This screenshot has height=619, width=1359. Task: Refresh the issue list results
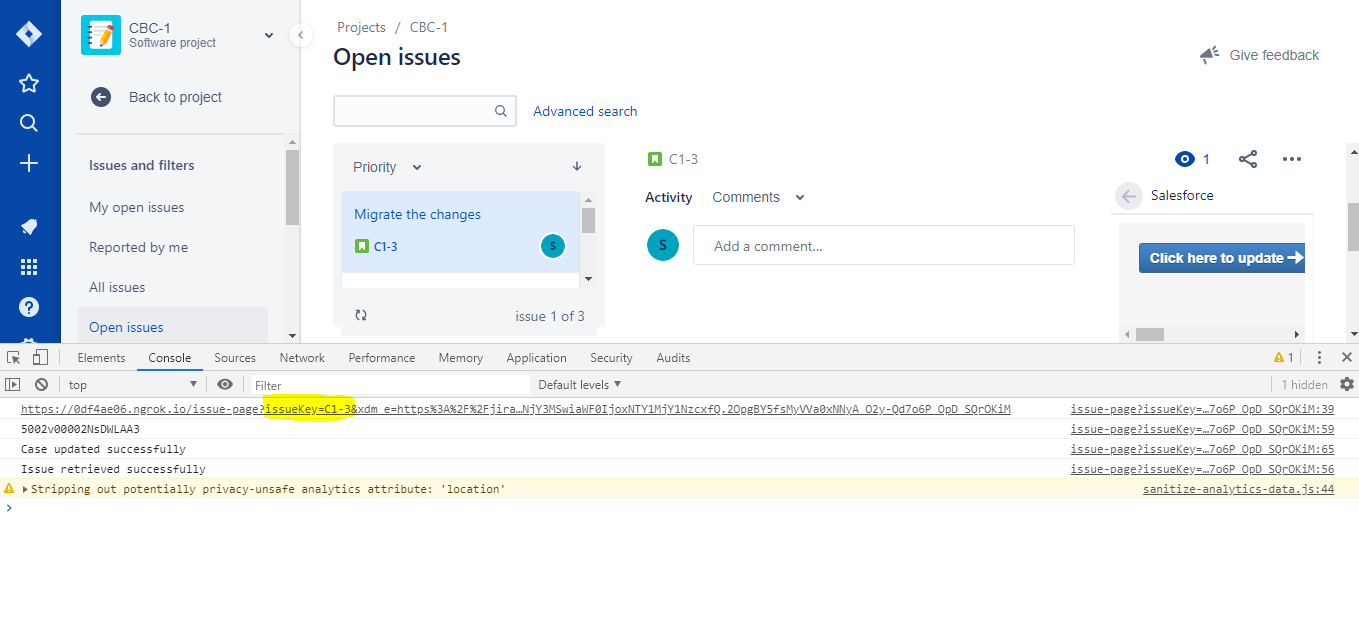tap(361, 315)
